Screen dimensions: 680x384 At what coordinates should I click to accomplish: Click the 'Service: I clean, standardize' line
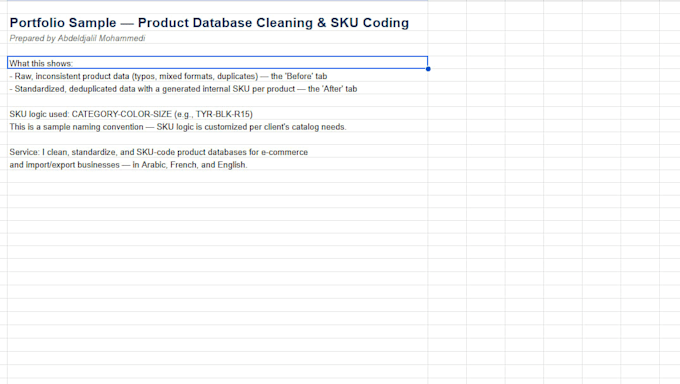(x=159, y=152)
